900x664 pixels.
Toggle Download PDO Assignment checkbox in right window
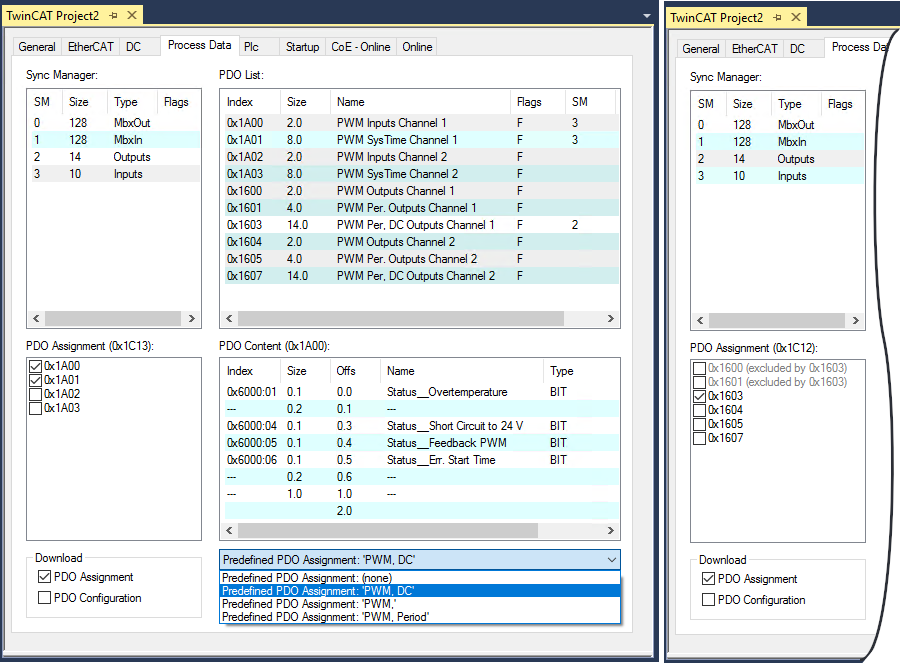point(708,578)
